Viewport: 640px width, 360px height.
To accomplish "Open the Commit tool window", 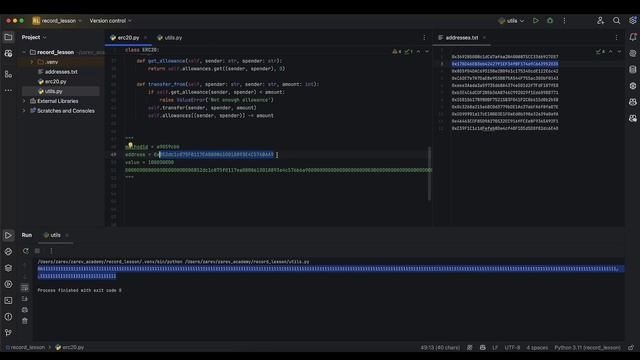I will 8,53.
